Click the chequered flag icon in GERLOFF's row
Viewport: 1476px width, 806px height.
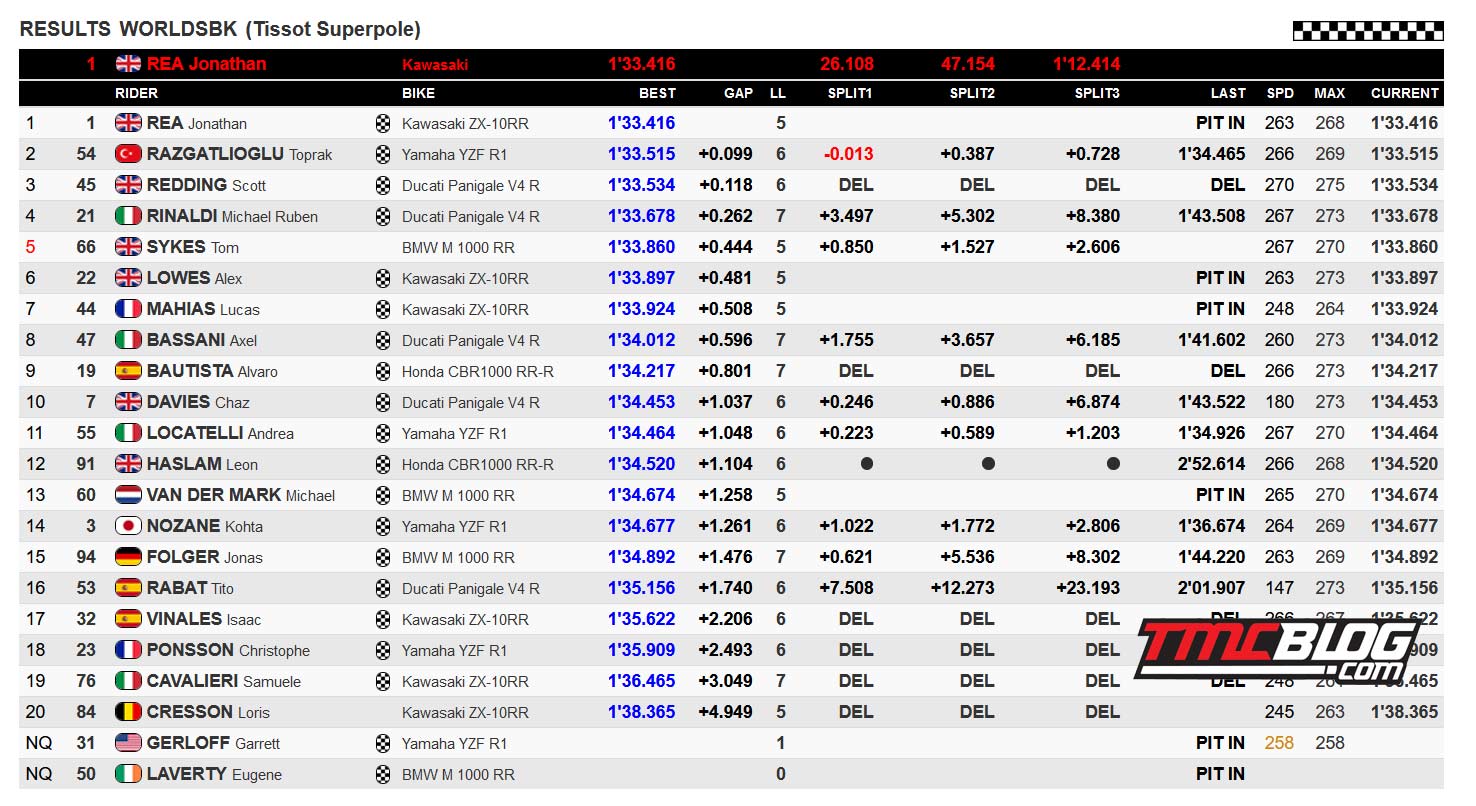[383, 743]
